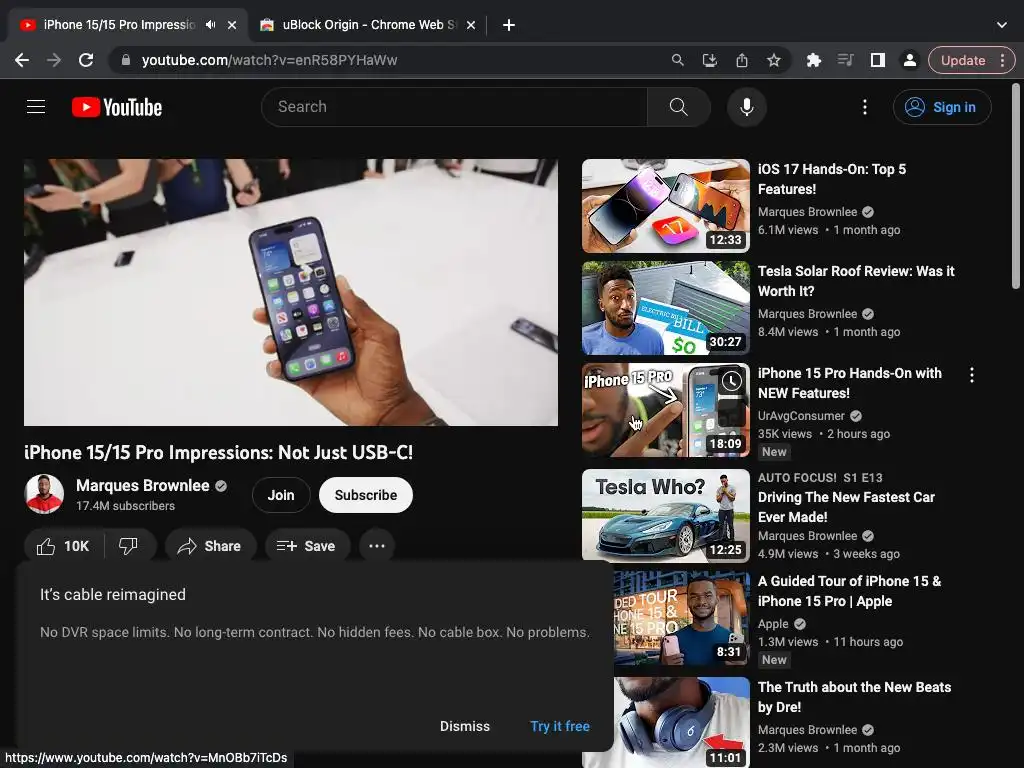Close the uBlock Origin tab

(471, 25)
